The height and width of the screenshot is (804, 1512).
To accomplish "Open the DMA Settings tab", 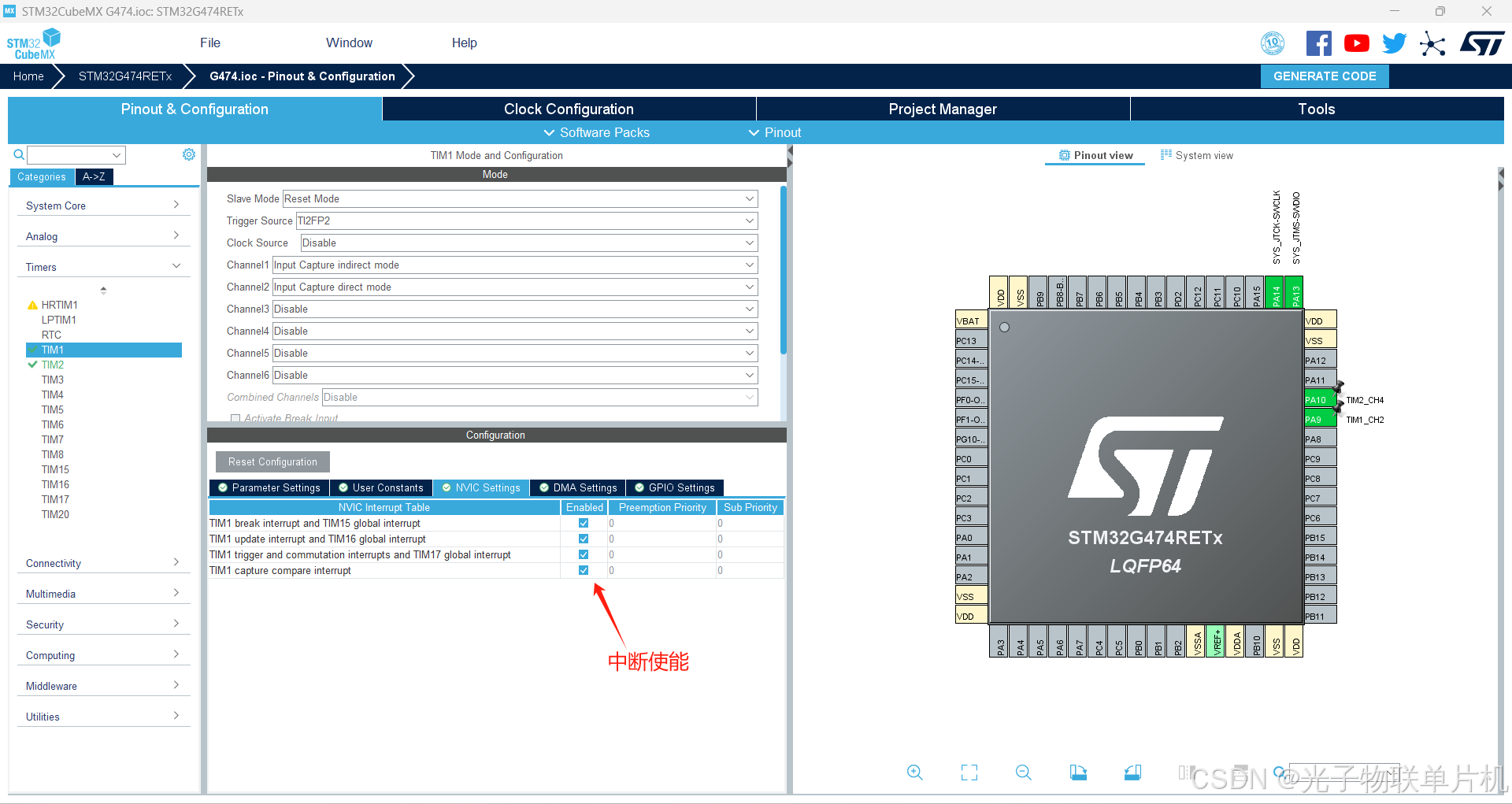I will [x=578, y=488].
